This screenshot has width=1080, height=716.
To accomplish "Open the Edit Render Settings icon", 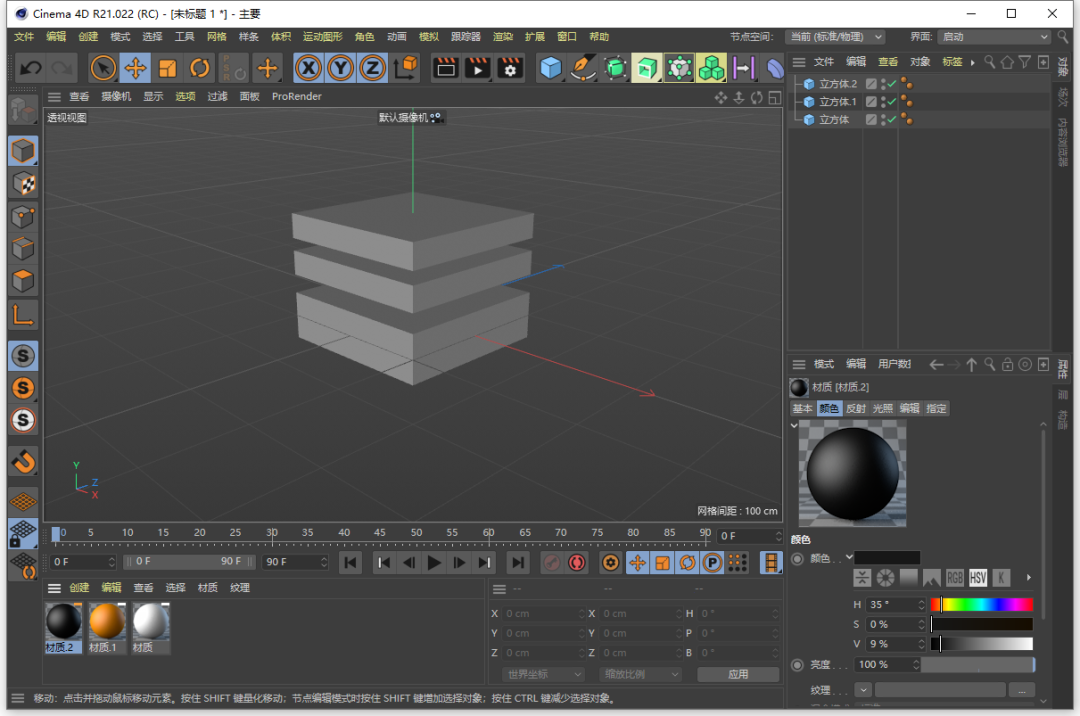I will coord(510,68).
